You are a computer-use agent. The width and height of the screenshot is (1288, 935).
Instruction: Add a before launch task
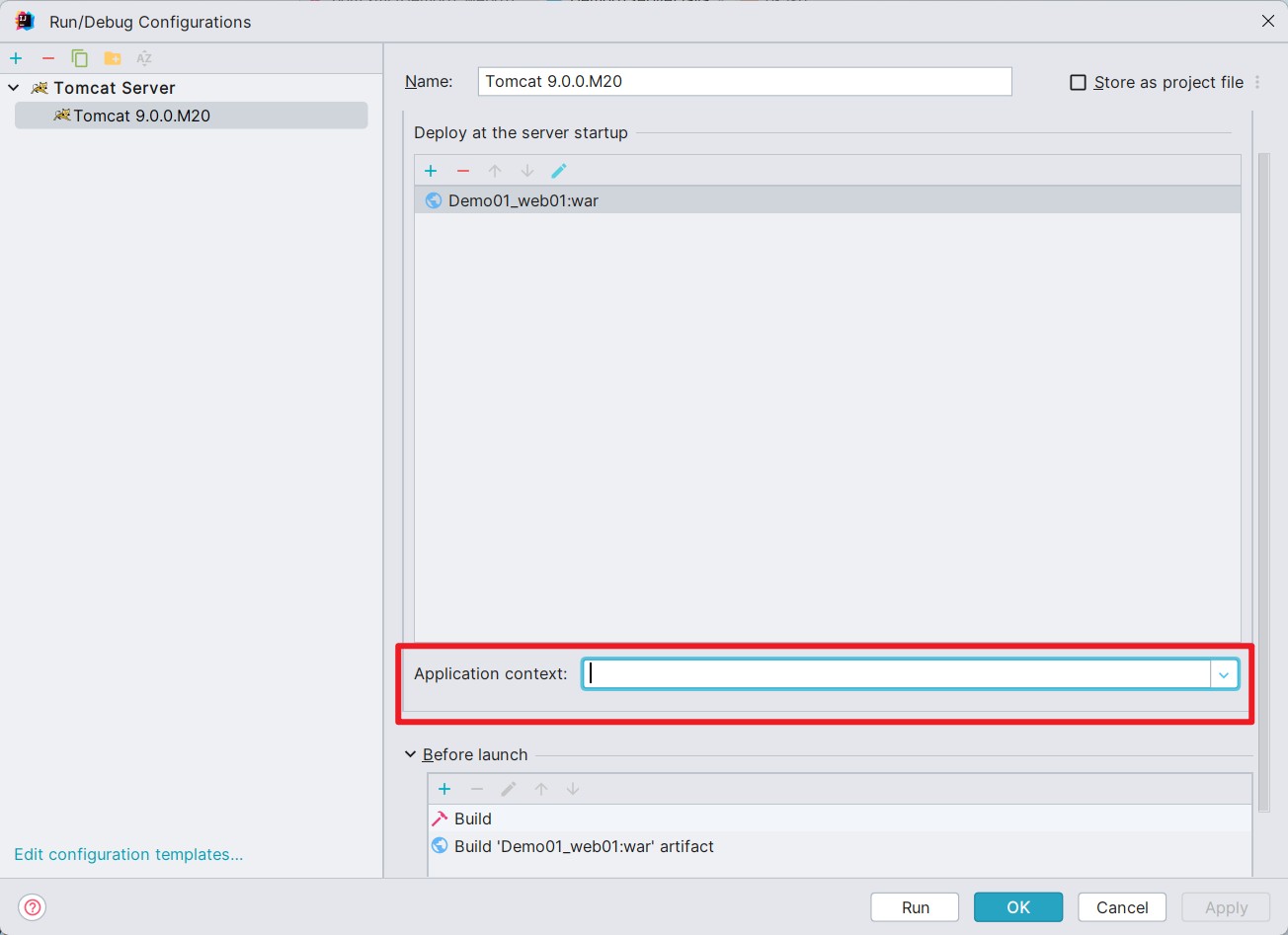pyautogui.click(x=444, y=789)
